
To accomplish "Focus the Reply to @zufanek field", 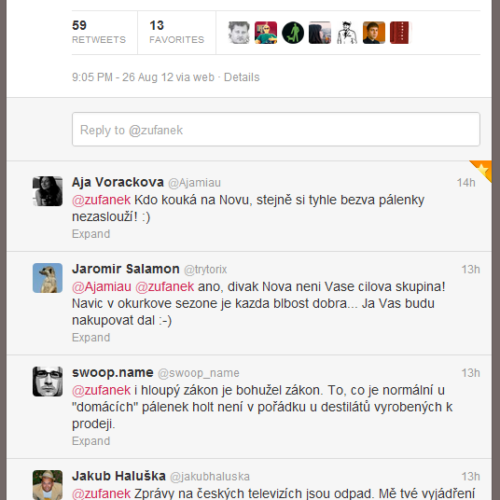I will (x=276, y=129).
